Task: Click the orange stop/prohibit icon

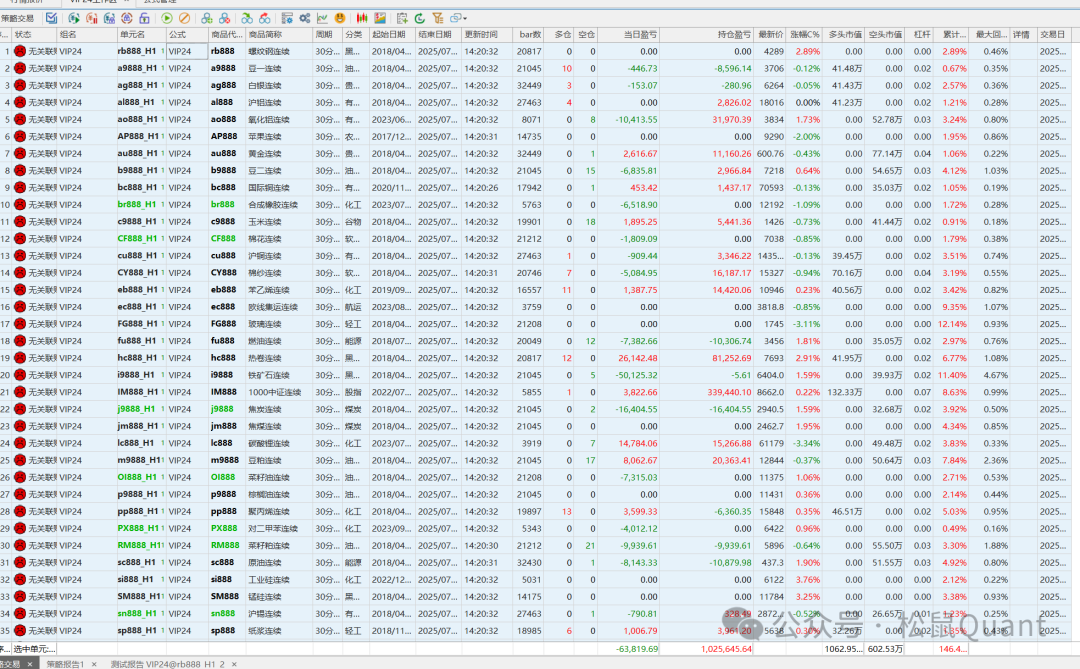Action: coord(185,18)
